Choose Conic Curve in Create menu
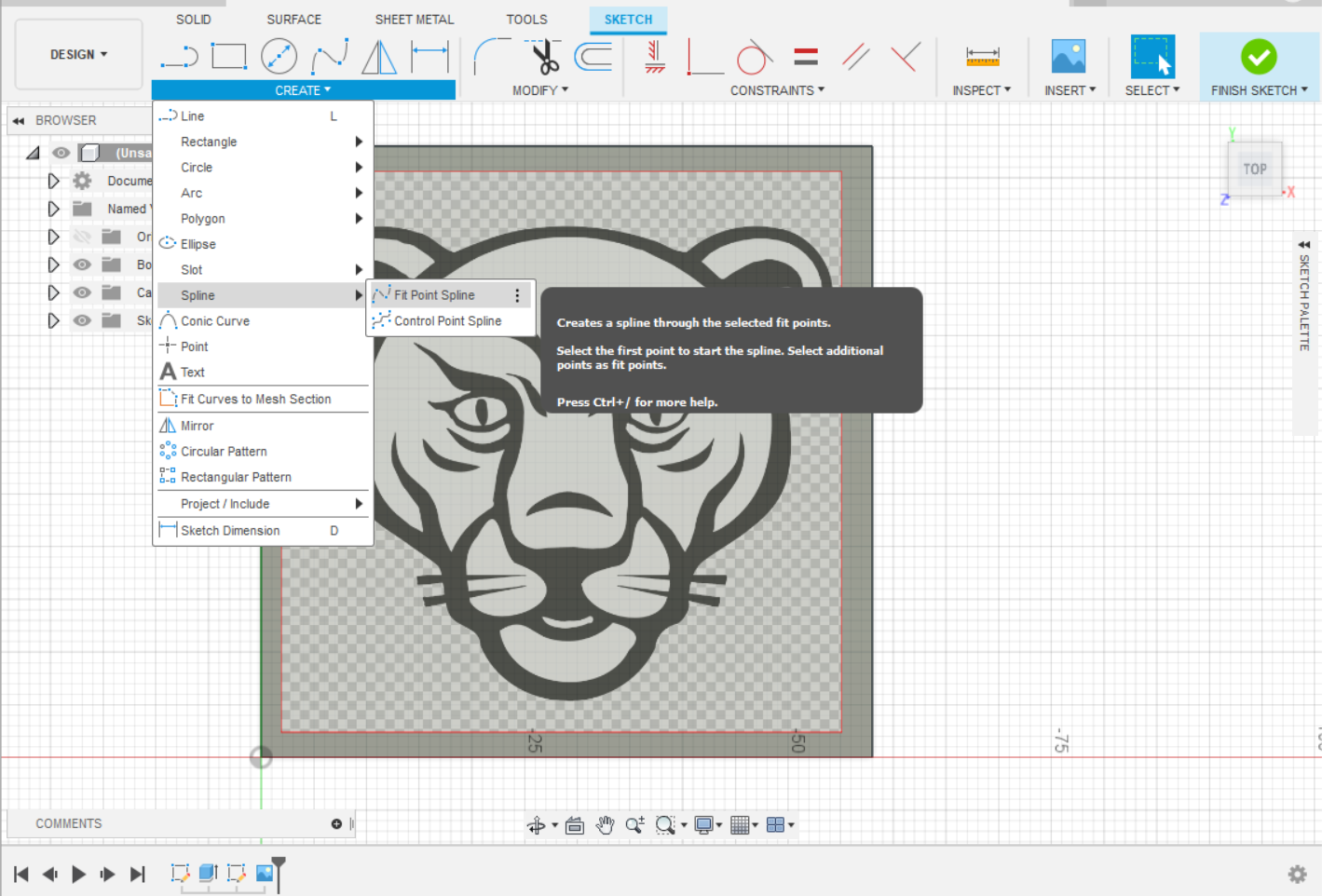Viewport: 1322px width, 896px height. 263,320
